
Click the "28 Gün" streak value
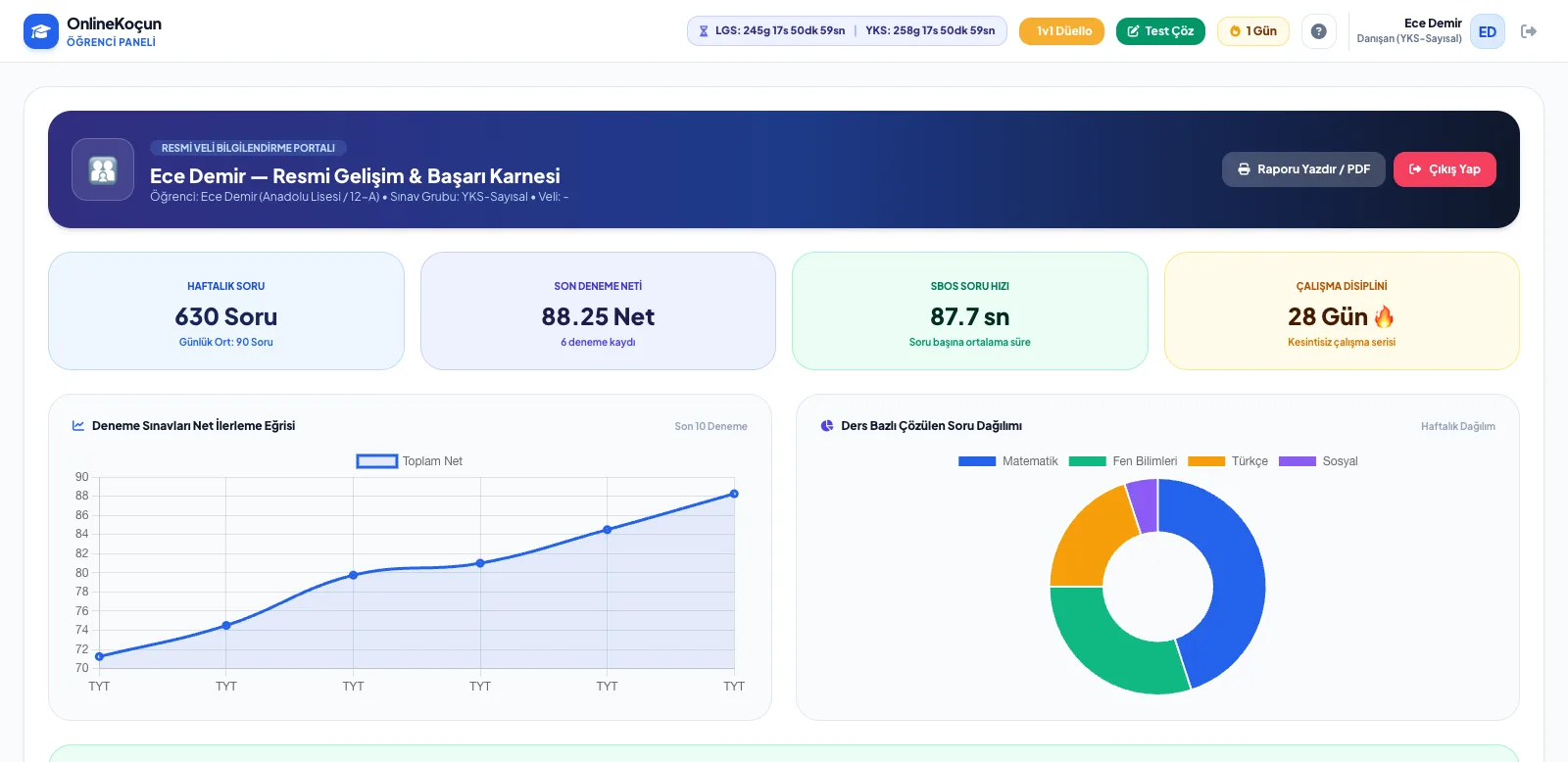coord(1328,316)
